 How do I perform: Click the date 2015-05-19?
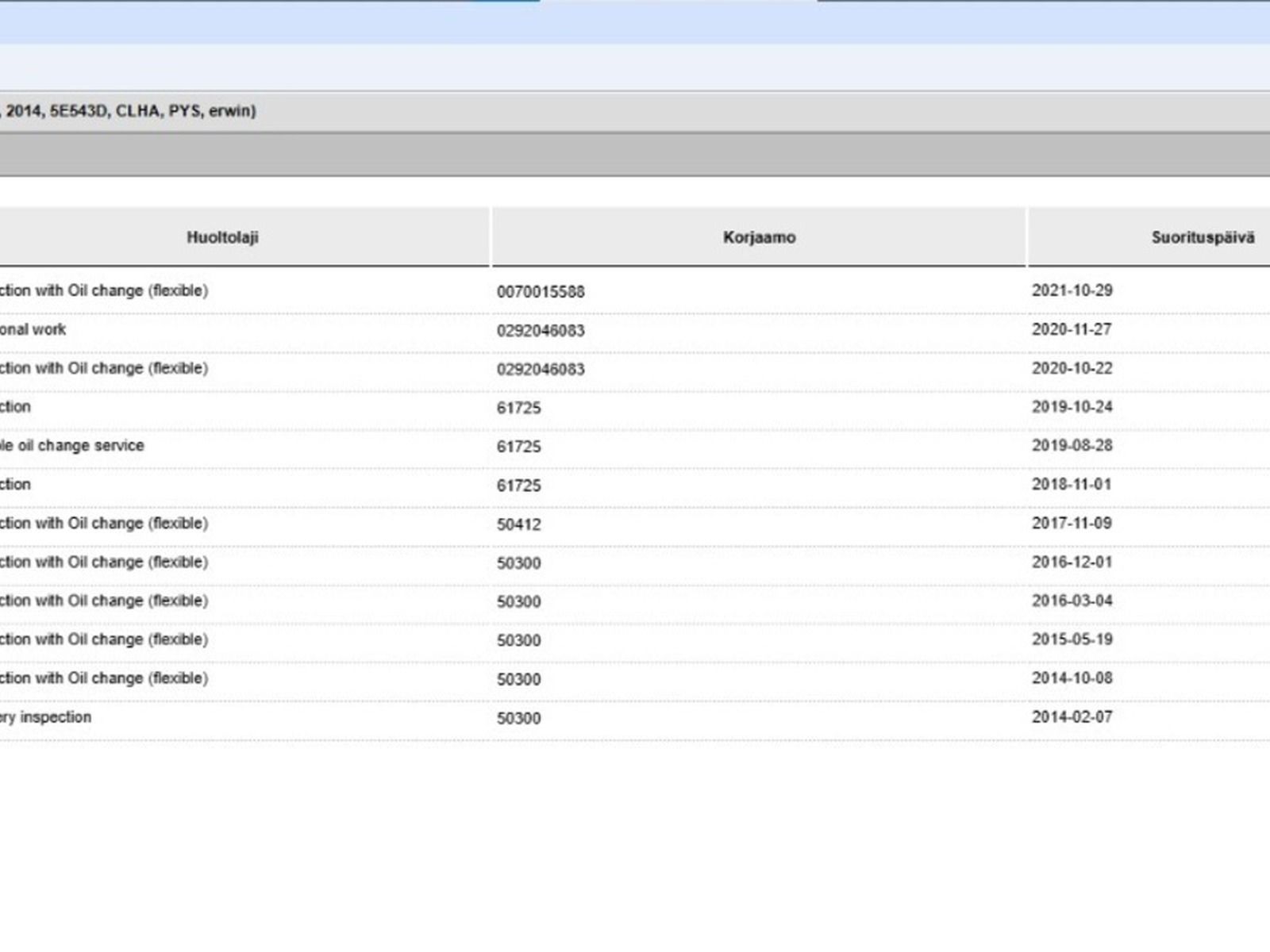click(1072, 639)
